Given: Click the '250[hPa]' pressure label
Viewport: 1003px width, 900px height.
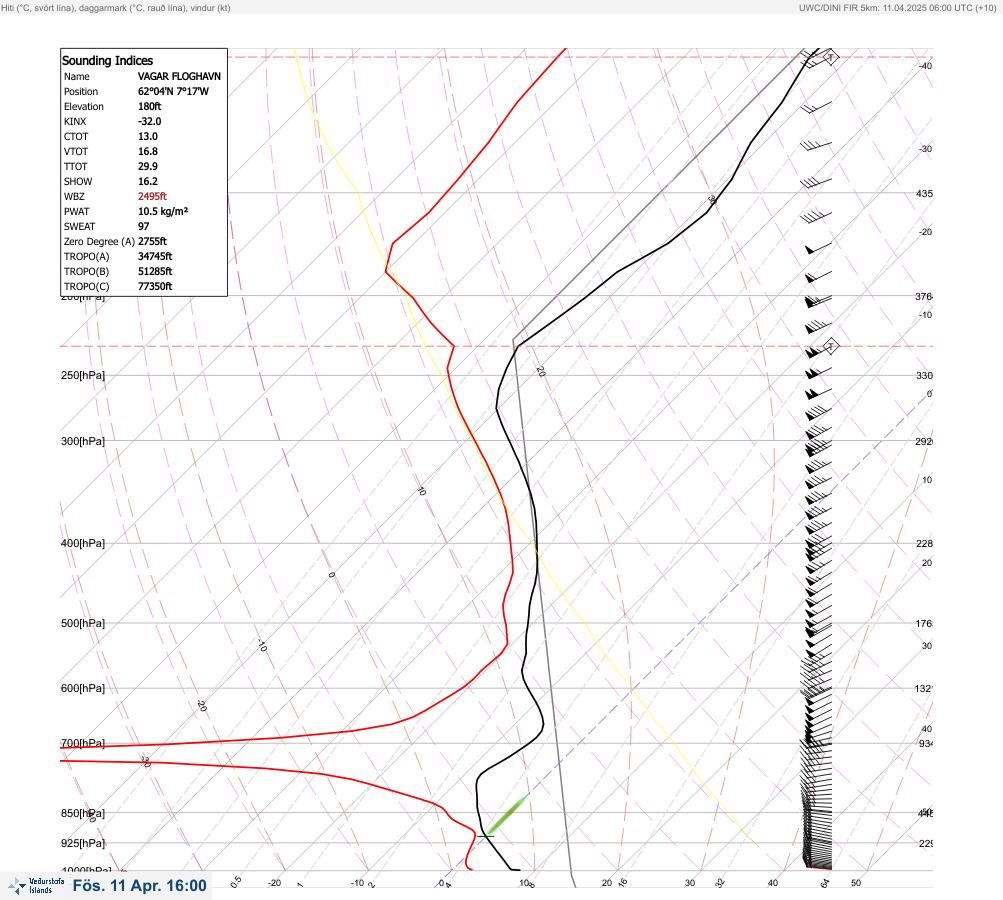Looking at the screenshot, I should pyautogui.click(x=83, y=375).
